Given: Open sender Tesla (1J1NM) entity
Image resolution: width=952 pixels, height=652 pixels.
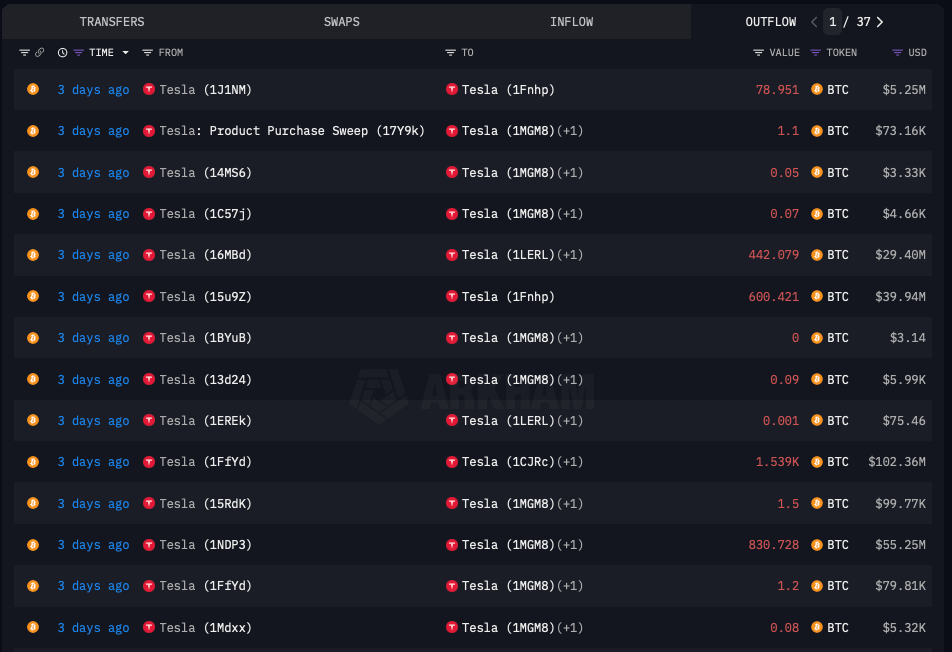Looking at the screenshot, I should tap(205, 90).
